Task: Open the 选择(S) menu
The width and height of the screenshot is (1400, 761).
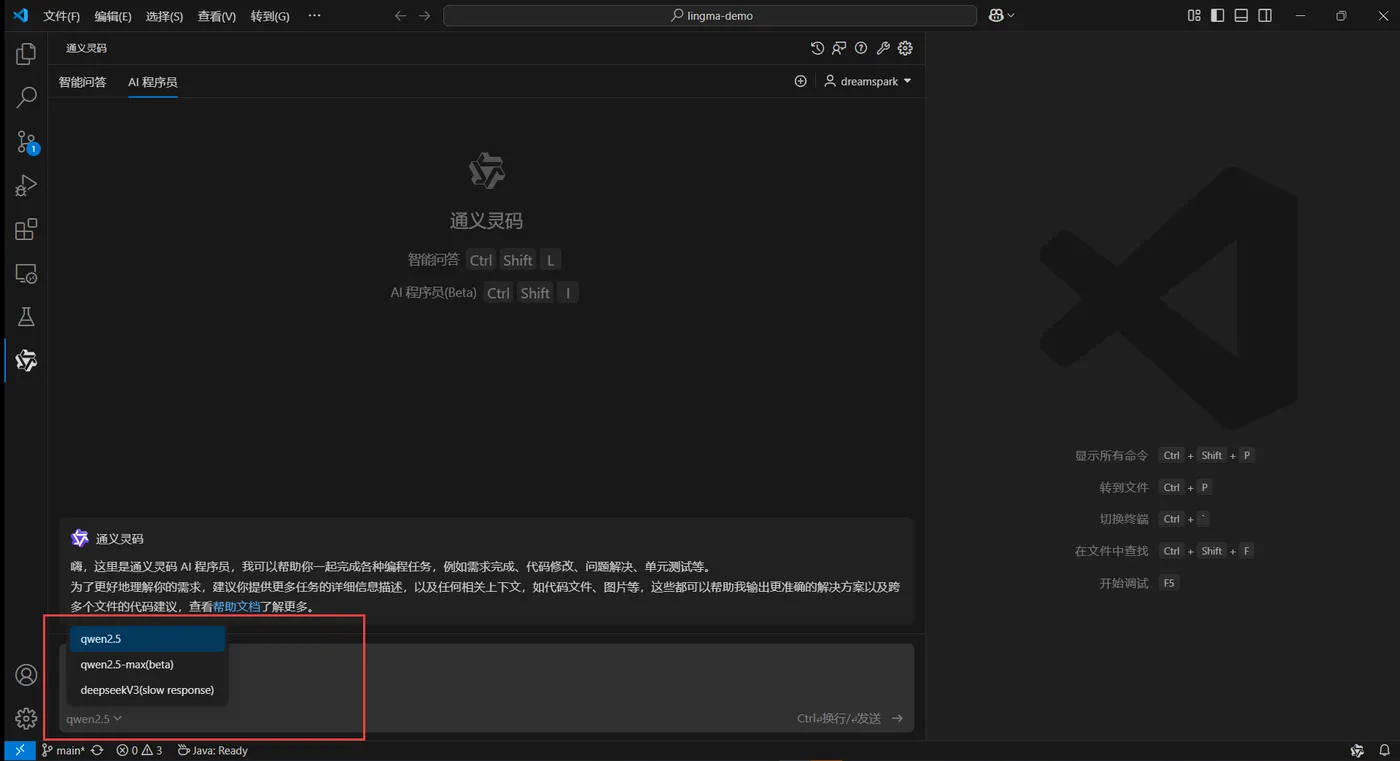Action: 164,16
